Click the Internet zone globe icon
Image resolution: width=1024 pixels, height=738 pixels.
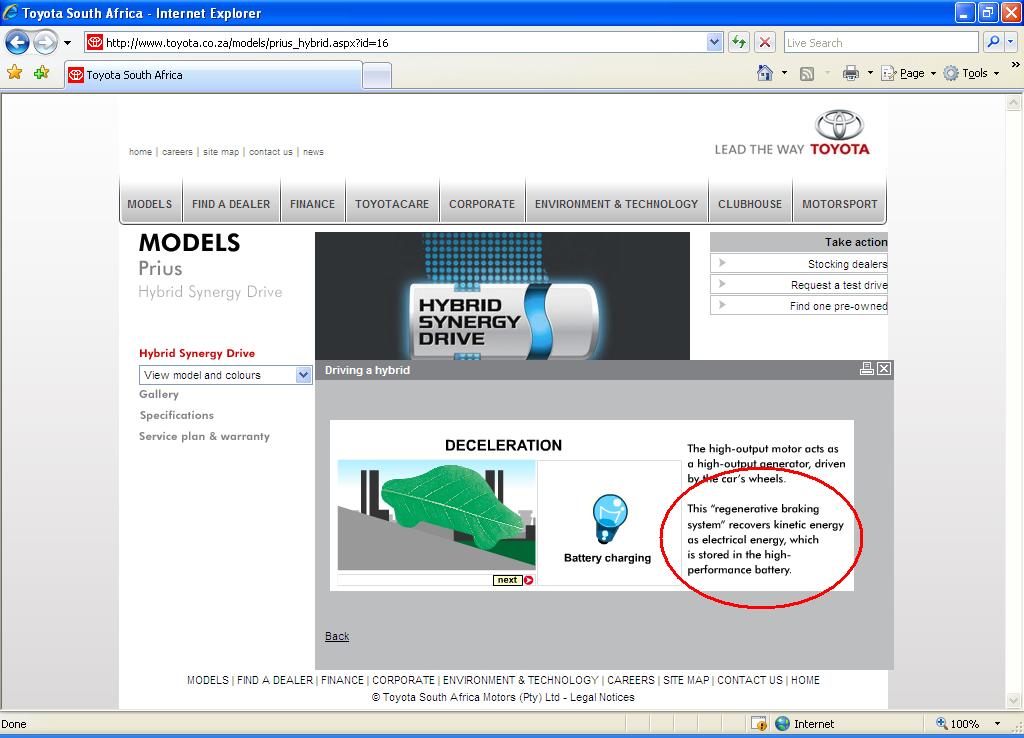pos(782,724)
